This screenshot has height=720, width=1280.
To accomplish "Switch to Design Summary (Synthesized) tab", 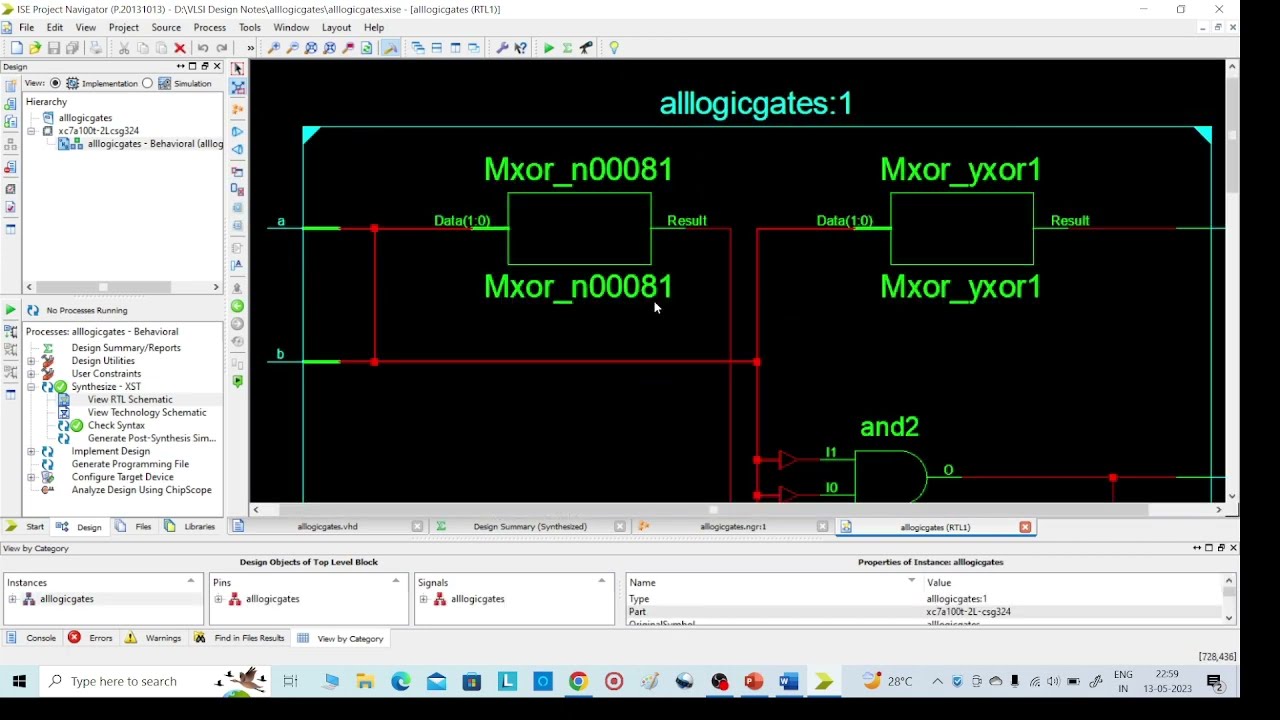I will click(530, 527).
